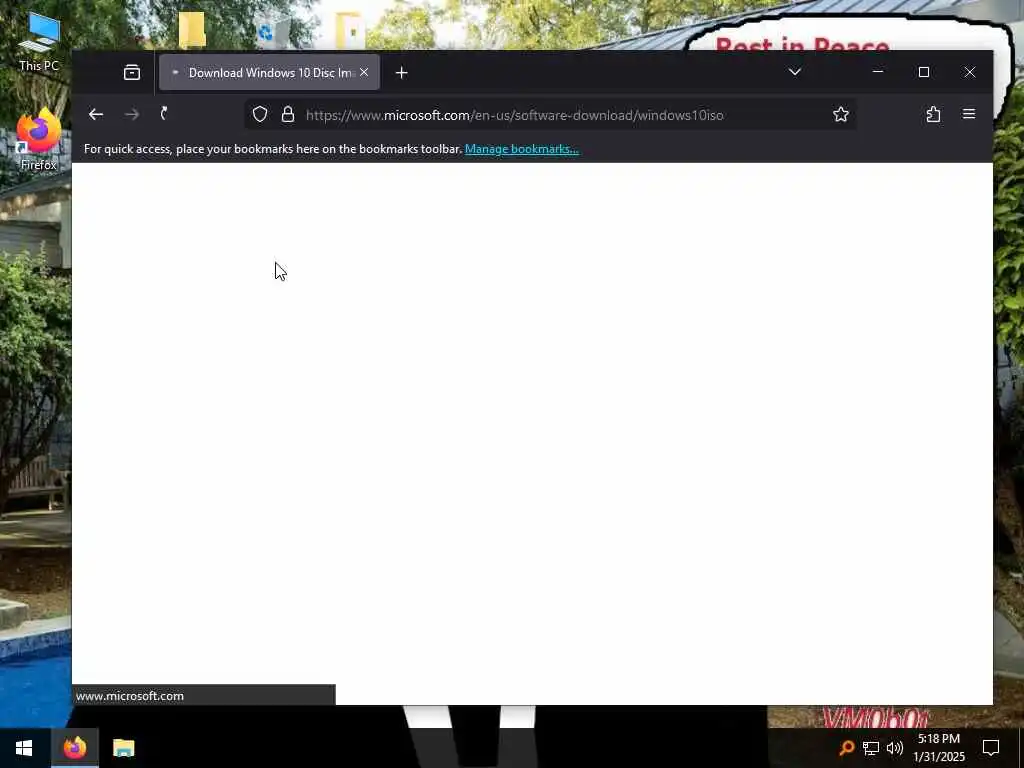1024x768 pixels.
Task: Select the yellow folder icon on desktop
Action: [192, 30]
